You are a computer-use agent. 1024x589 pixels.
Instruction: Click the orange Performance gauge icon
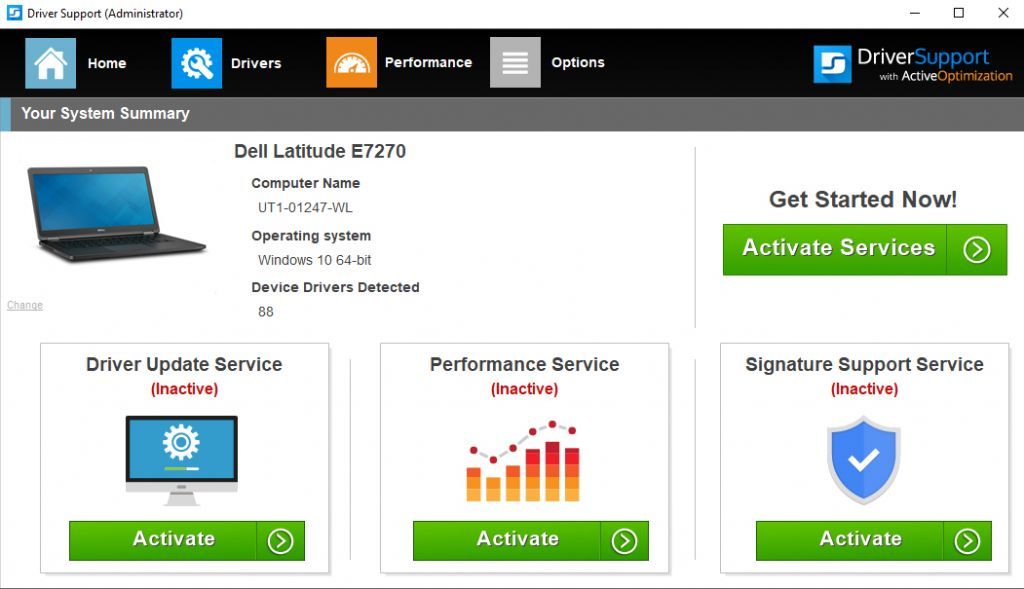[x=351, y=62]
